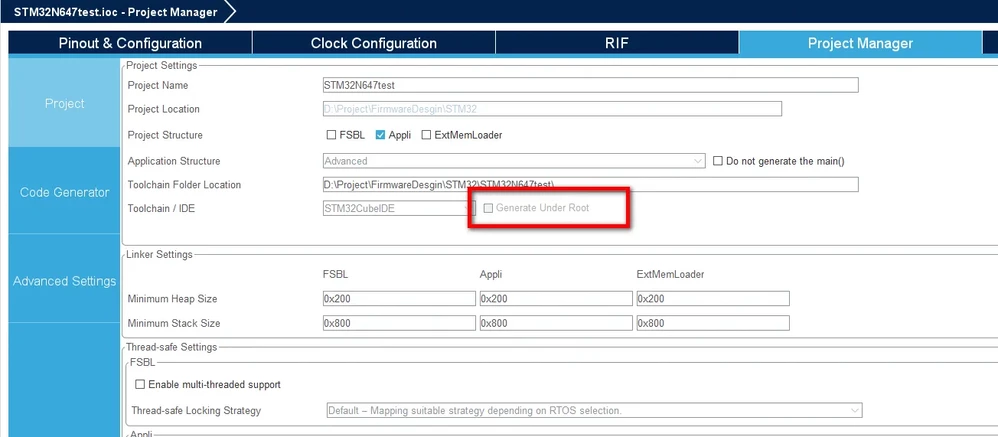This screenshot has width=998, height=437.
Task: Open the Code Generator side section
Action: point(64,192)
